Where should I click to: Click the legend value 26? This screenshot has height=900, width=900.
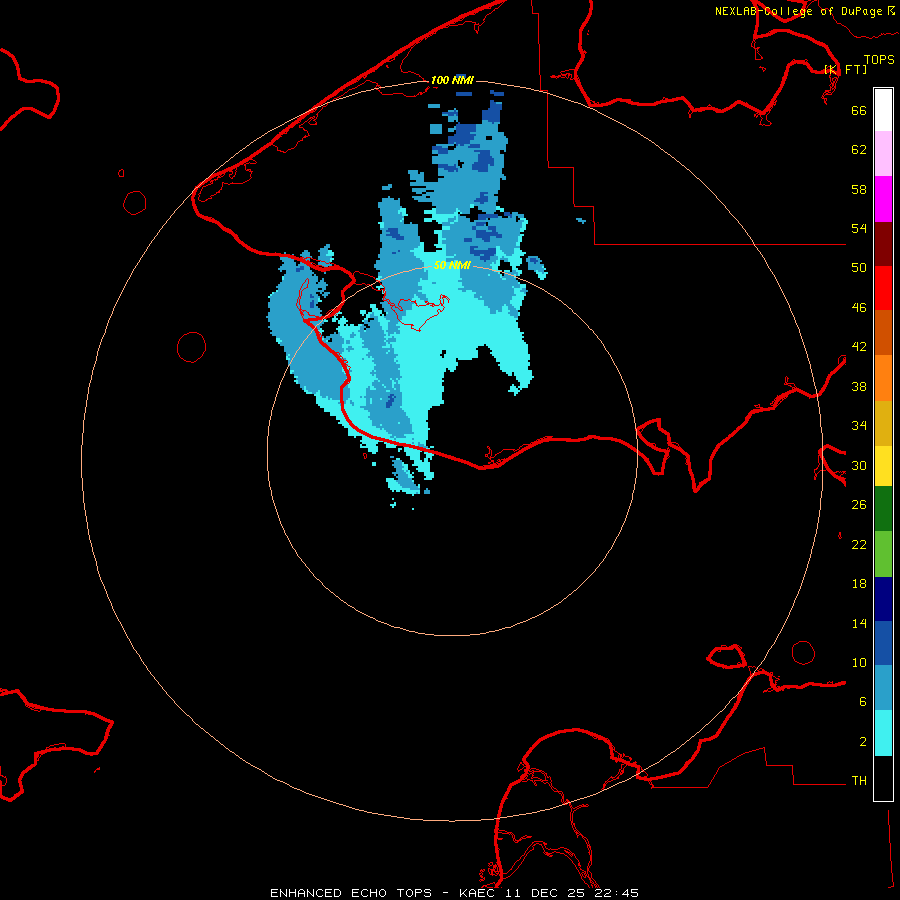(x=859, y=505)
